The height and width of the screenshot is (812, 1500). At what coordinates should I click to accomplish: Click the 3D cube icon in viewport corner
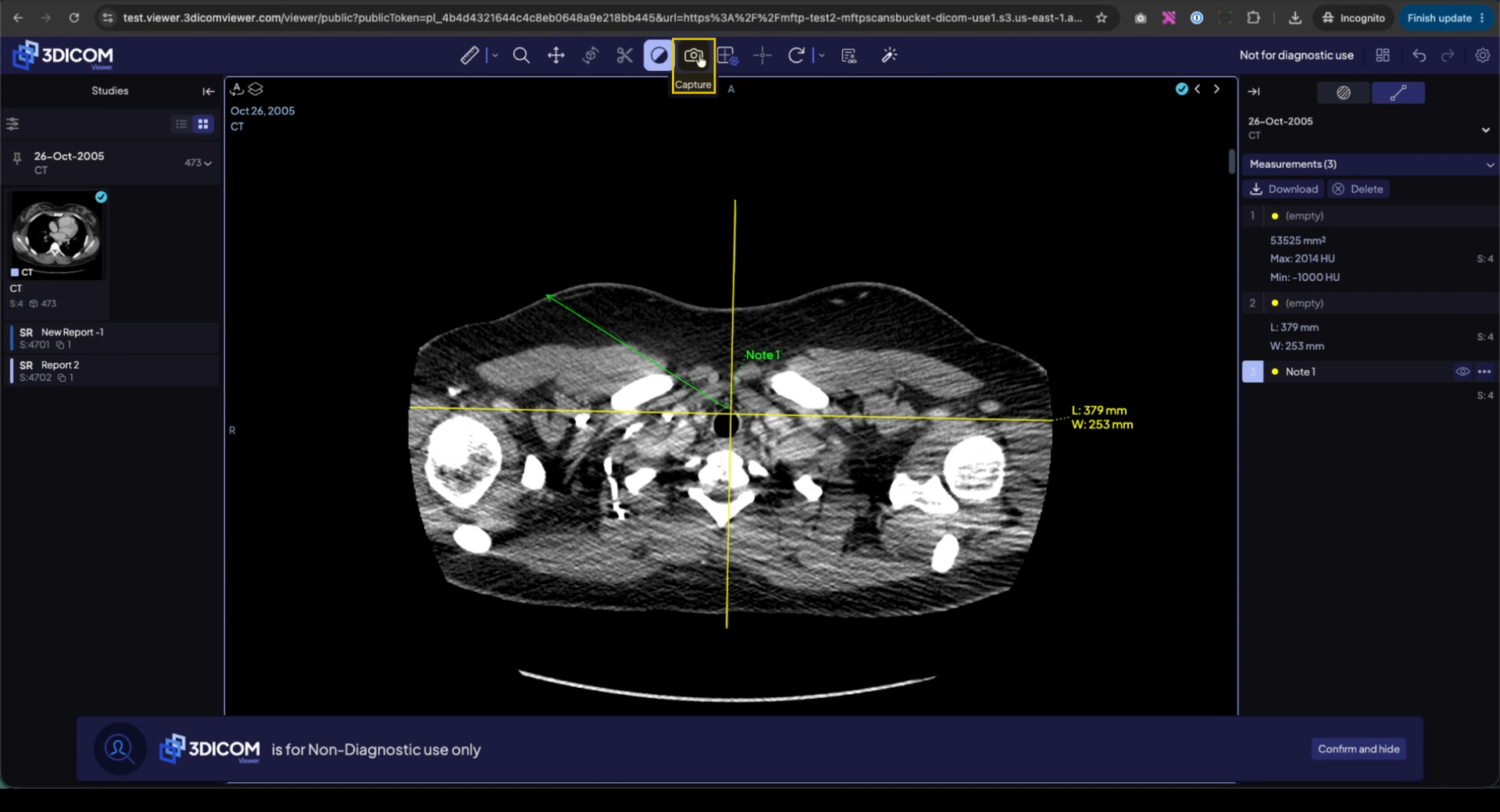coord(237,89)
